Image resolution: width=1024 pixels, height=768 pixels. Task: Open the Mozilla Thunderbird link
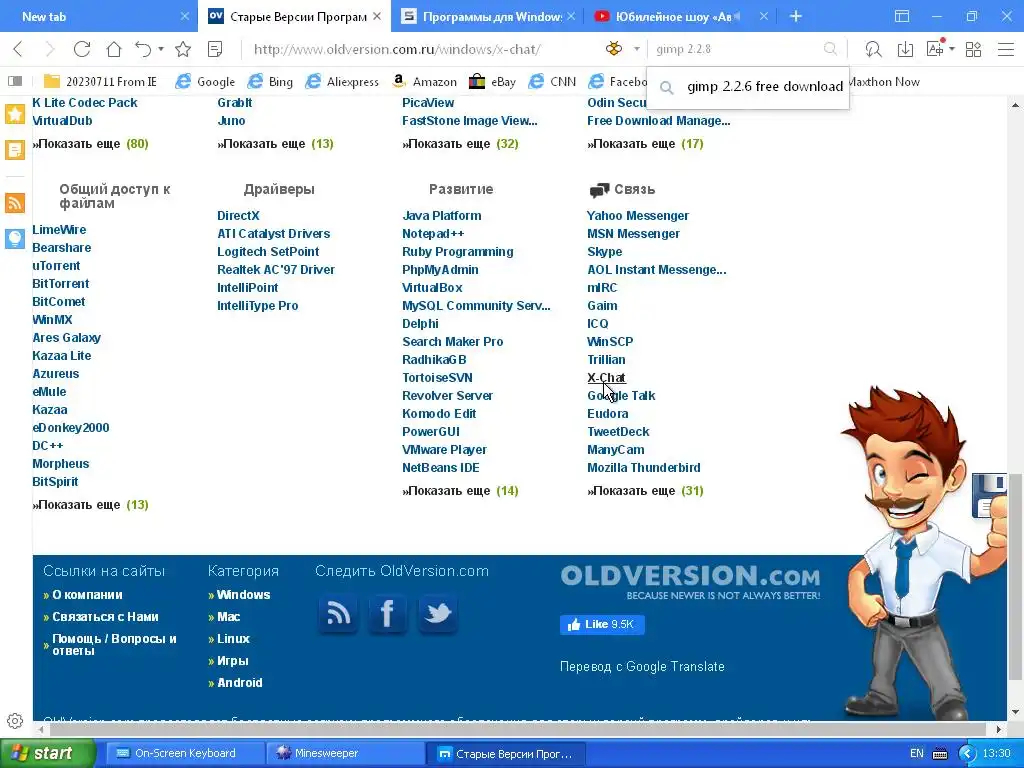(643, 468)
